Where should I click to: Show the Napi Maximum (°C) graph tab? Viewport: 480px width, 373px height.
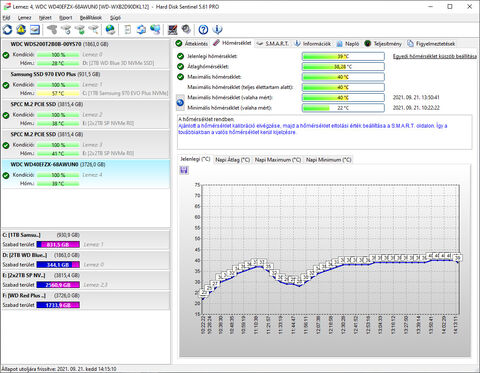(278, 160)
